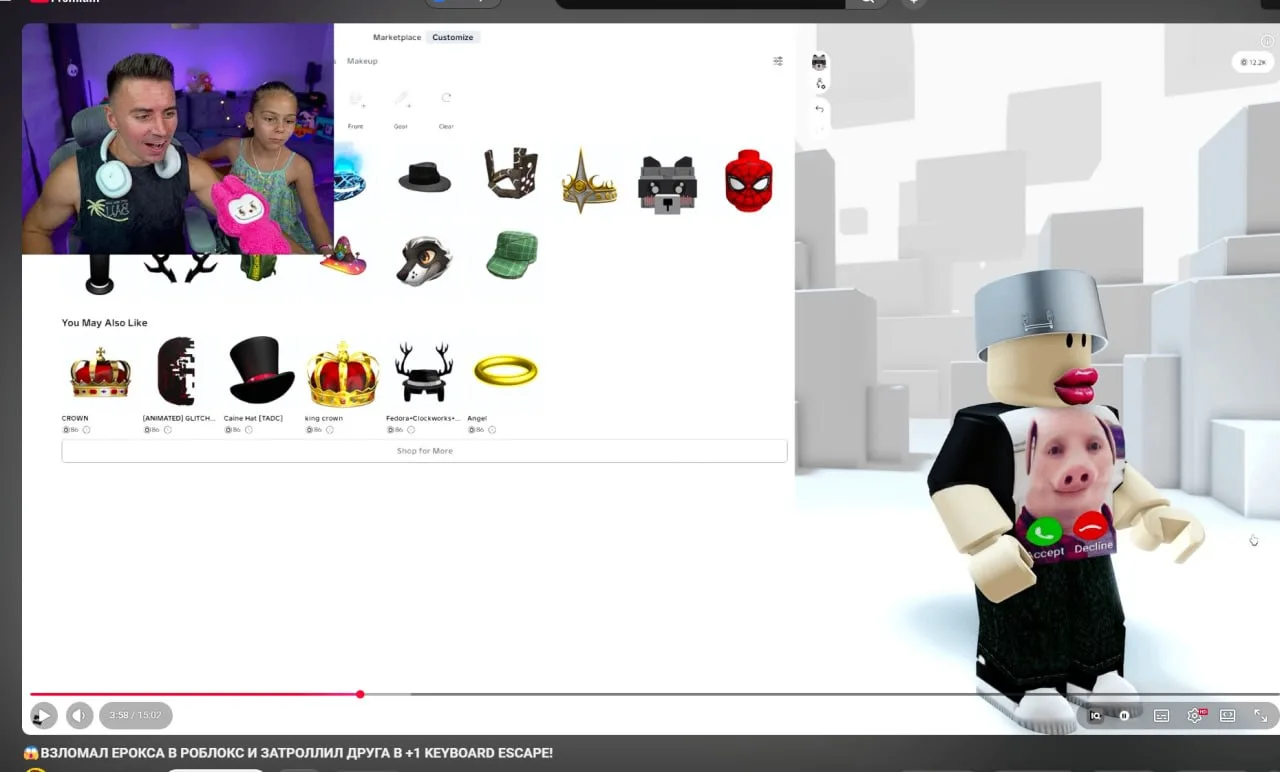
Task: Click the red Decline call button on shirt
Action: coord(1090,526)
